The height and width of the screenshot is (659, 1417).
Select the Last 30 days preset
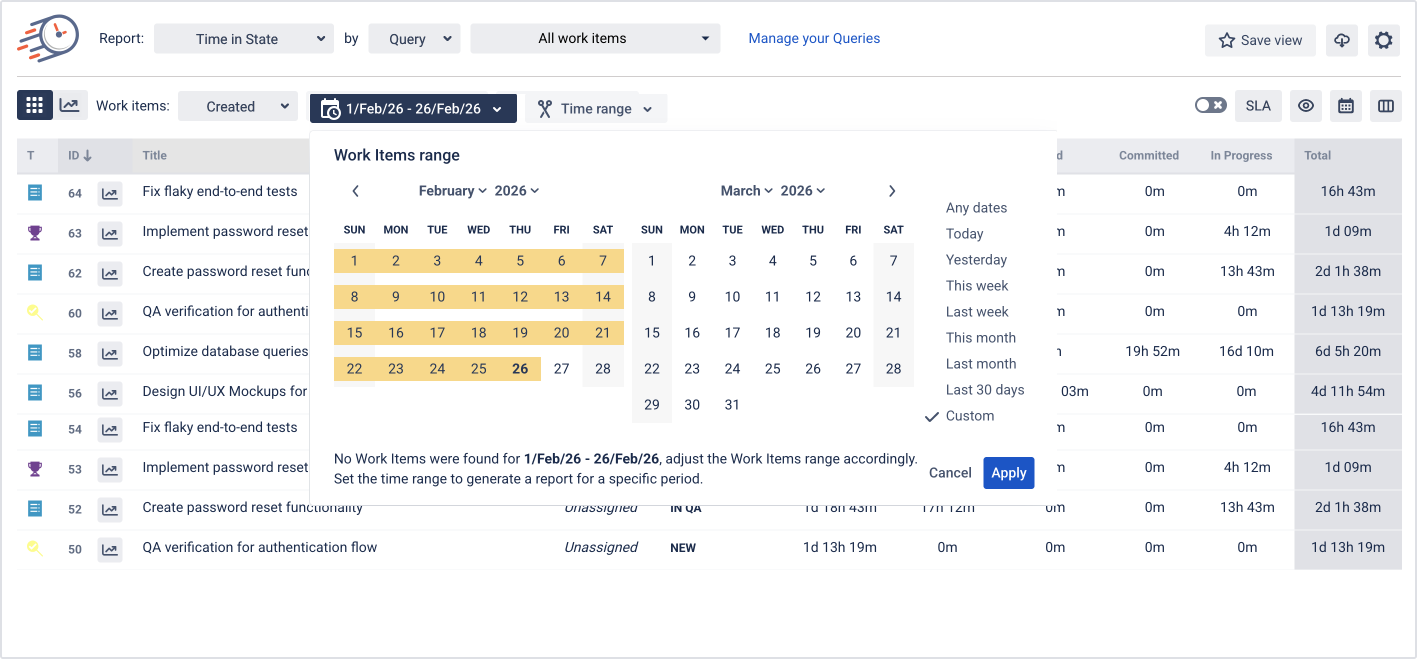984,390
